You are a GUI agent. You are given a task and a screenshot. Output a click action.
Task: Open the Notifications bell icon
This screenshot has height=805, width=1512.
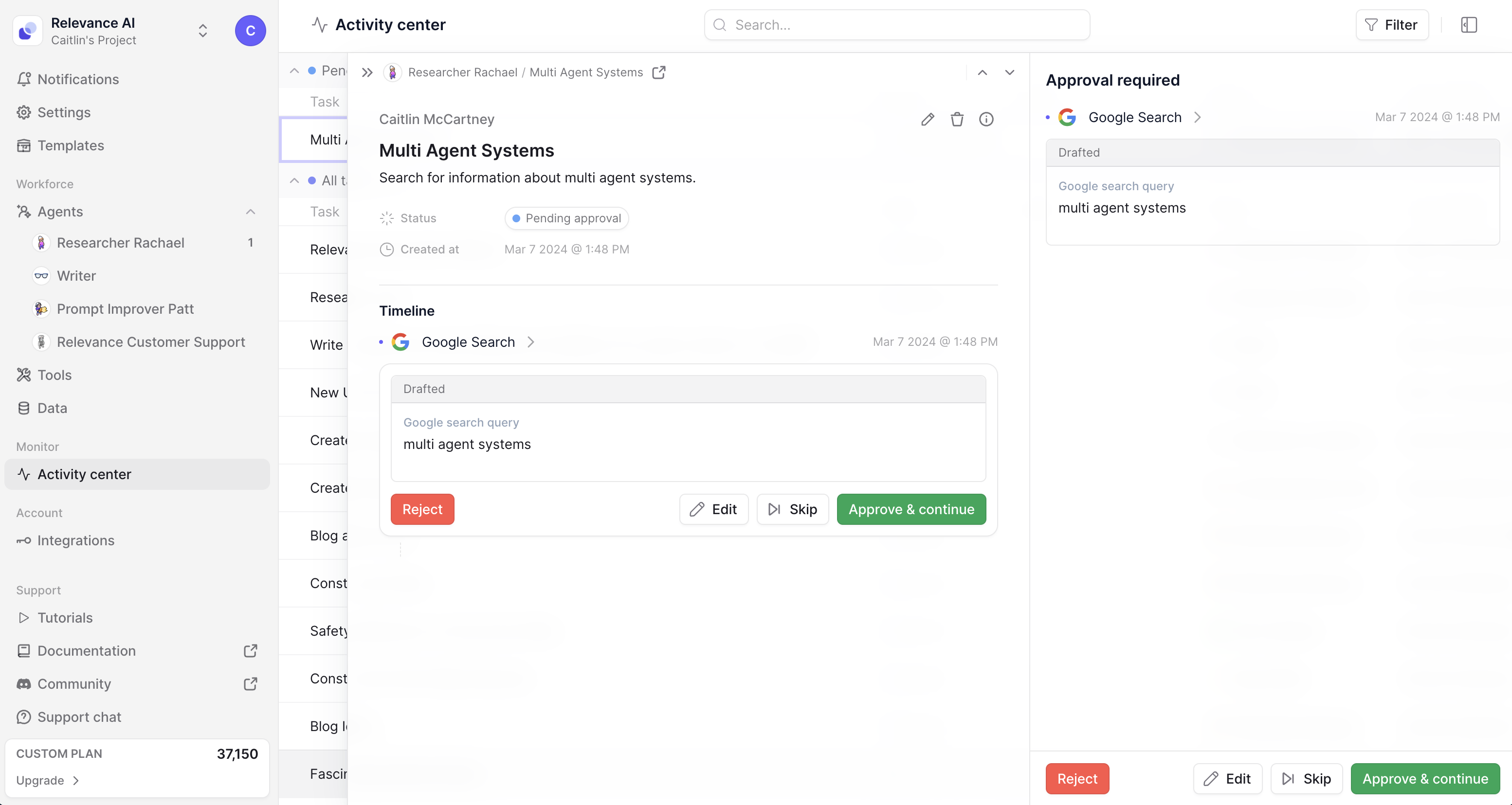tap(24, 79)
